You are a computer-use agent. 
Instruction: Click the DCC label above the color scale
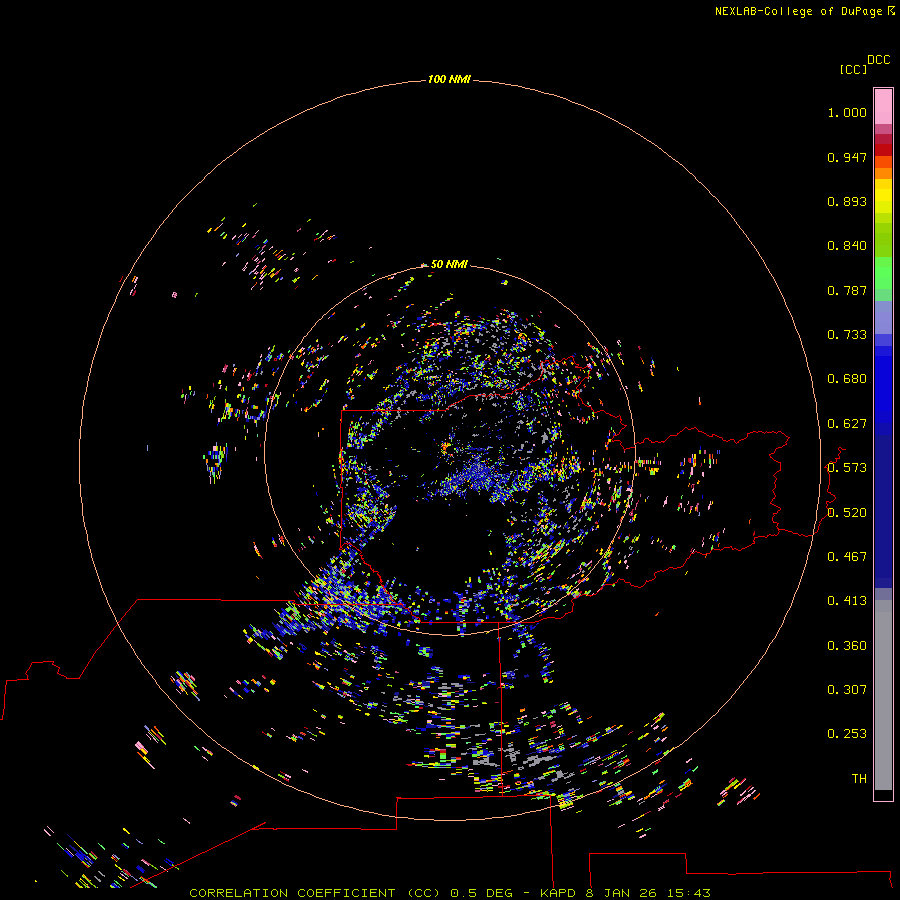coord(879,60)
